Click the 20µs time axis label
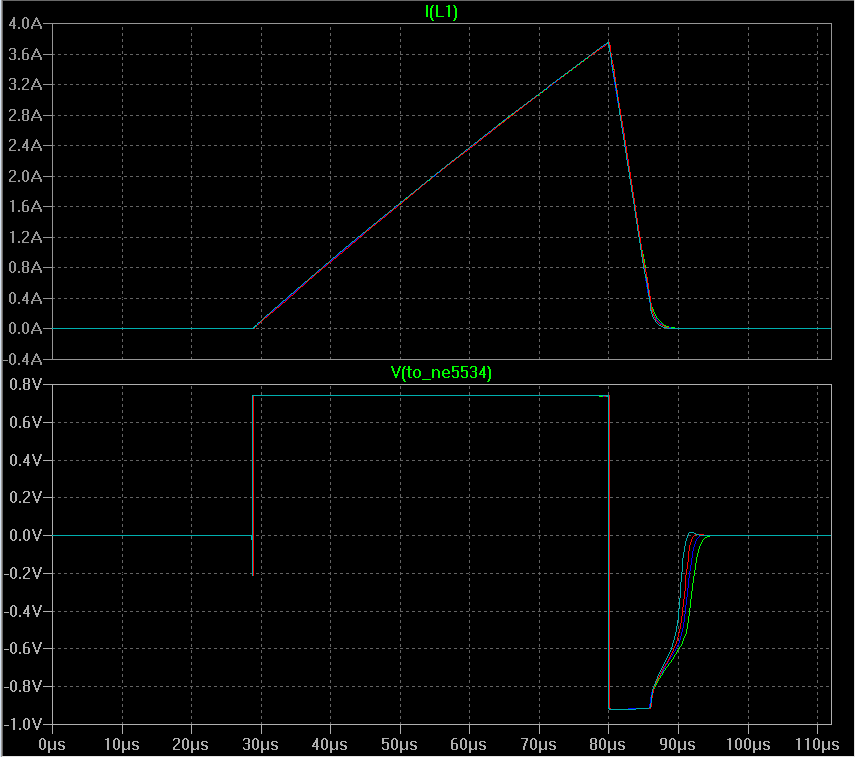The width and height of the screenshot is (856, 757). coord(191,744)
